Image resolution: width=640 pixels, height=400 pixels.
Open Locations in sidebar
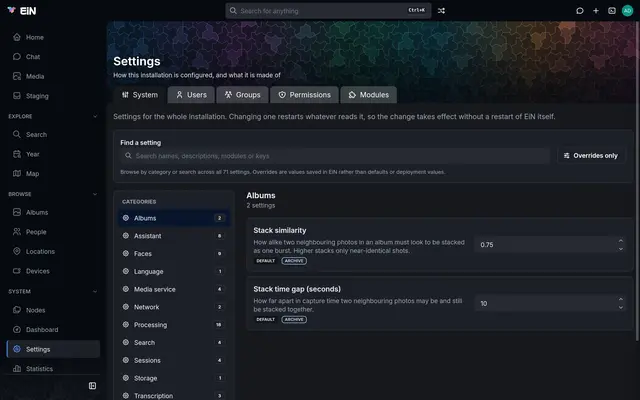[x=53, y=251]
